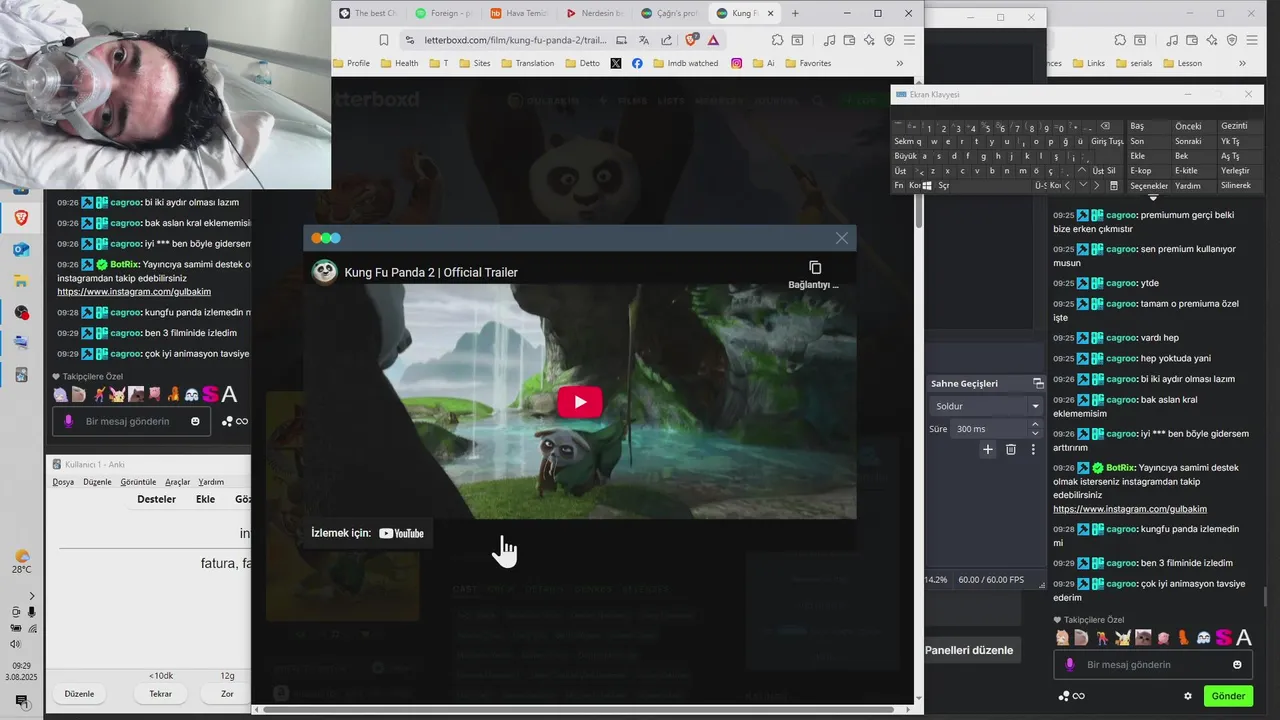
Task: Delete the selected scene transition
Action: pyautogui.click(x=1011, y=450)
